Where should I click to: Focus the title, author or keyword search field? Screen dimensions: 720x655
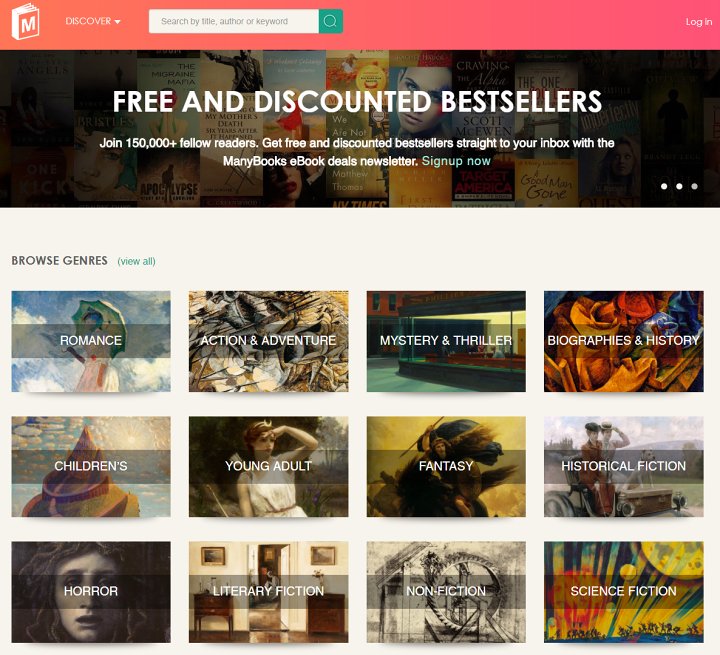[x=234, y=21]
